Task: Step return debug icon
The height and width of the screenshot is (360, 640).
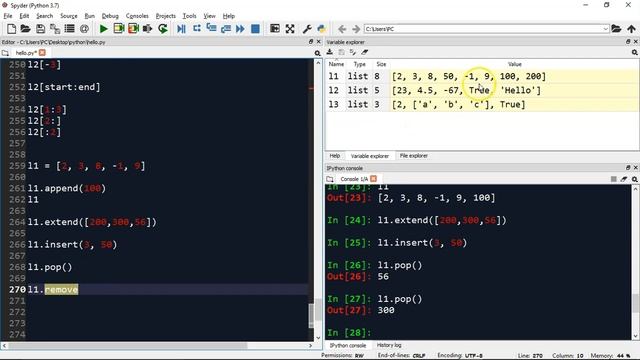Action: [226, 29]
